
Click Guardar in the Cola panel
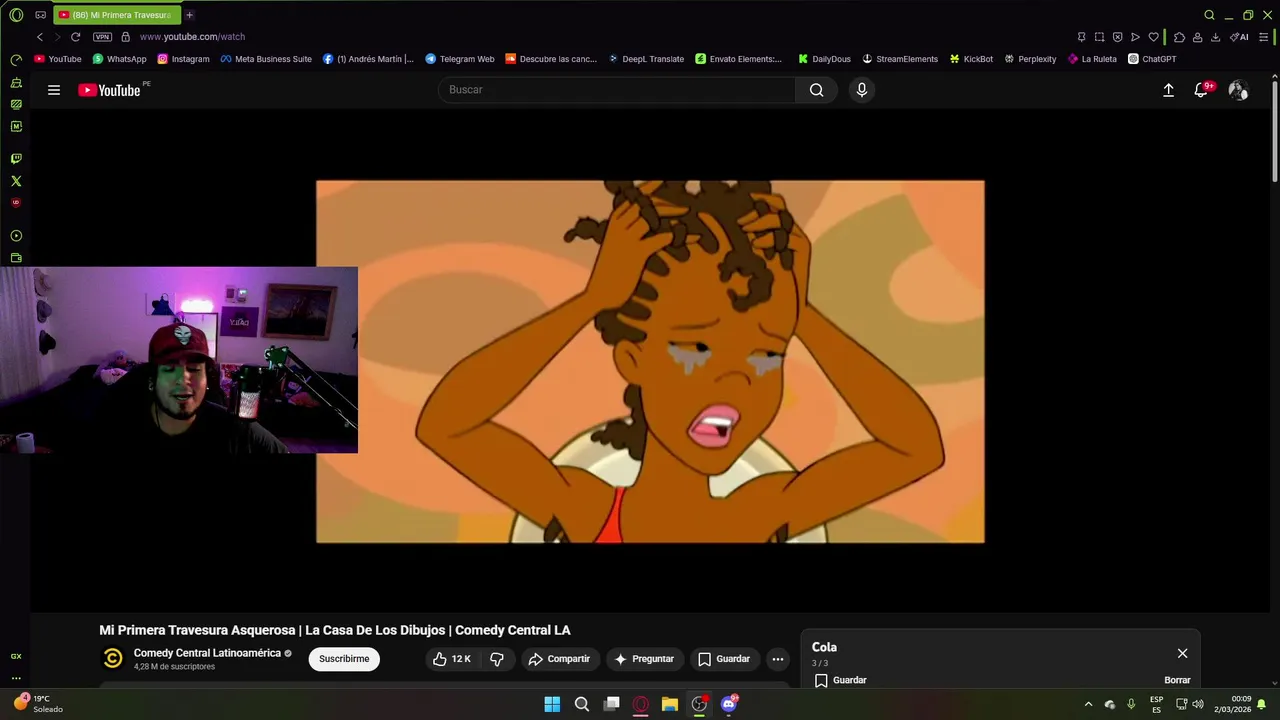(841, 680)
